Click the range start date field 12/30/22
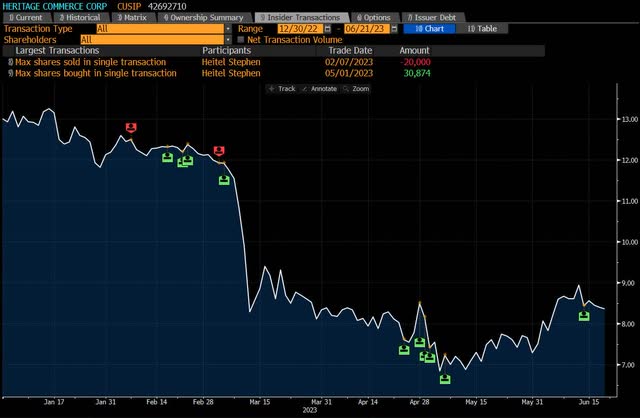The width and height of the screenshot is (640, 418). (x=300, y=29)
